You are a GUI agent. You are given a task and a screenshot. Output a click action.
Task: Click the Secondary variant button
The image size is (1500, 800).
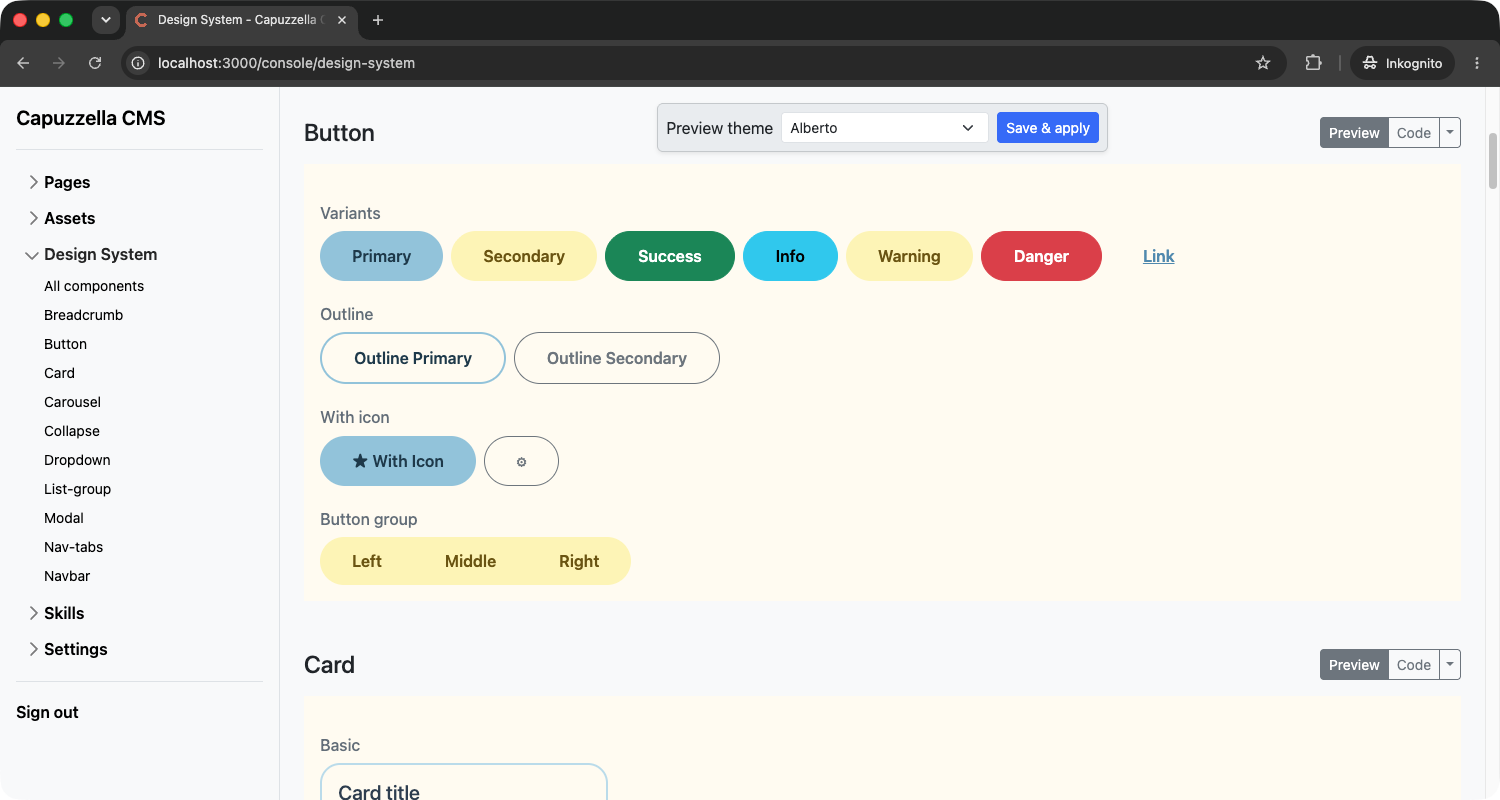pos(524,256)
